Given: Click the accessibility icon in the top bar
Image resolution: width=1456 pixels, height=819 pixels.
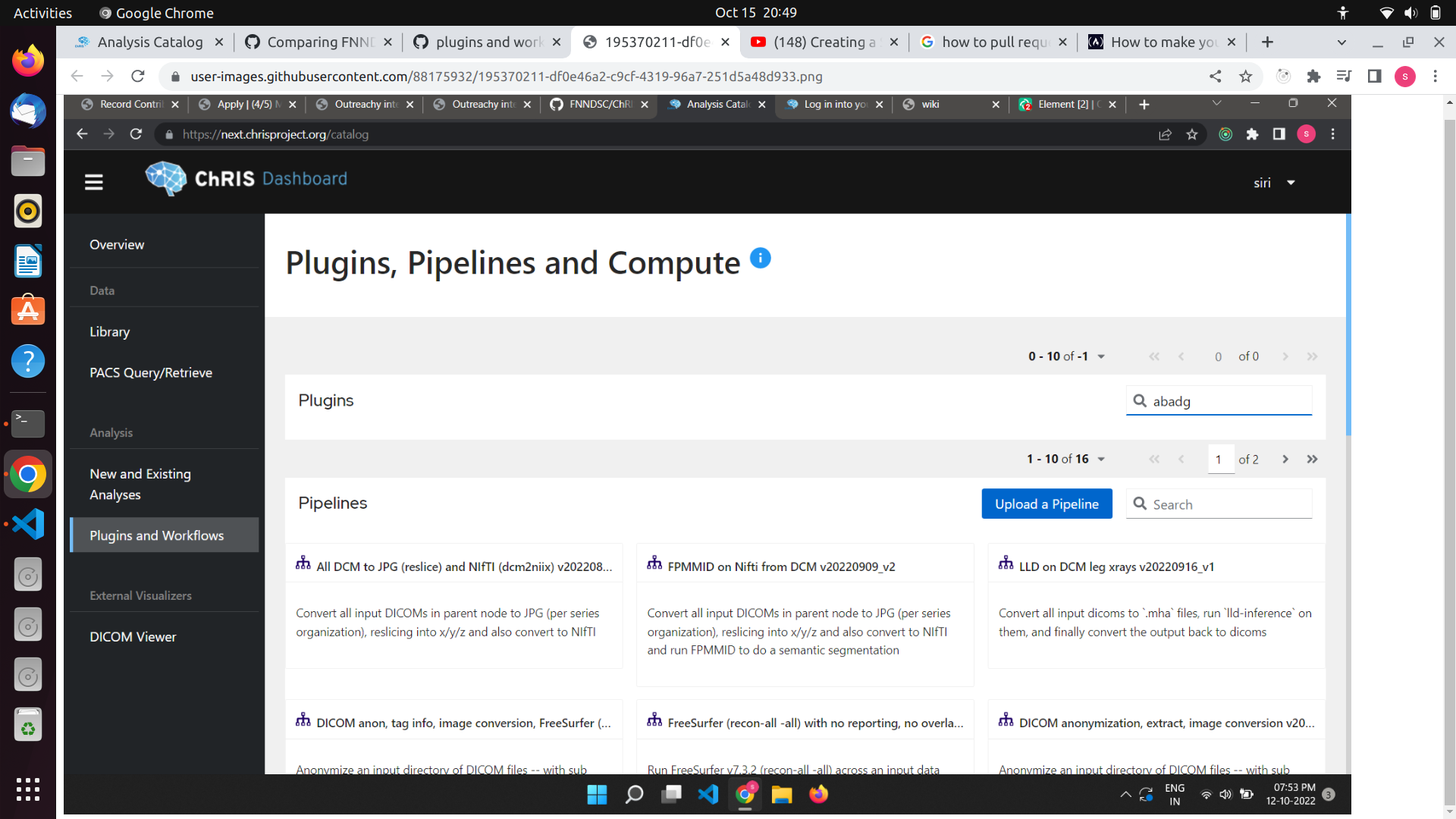Looking at the screenshot, I should point(1342,12).
